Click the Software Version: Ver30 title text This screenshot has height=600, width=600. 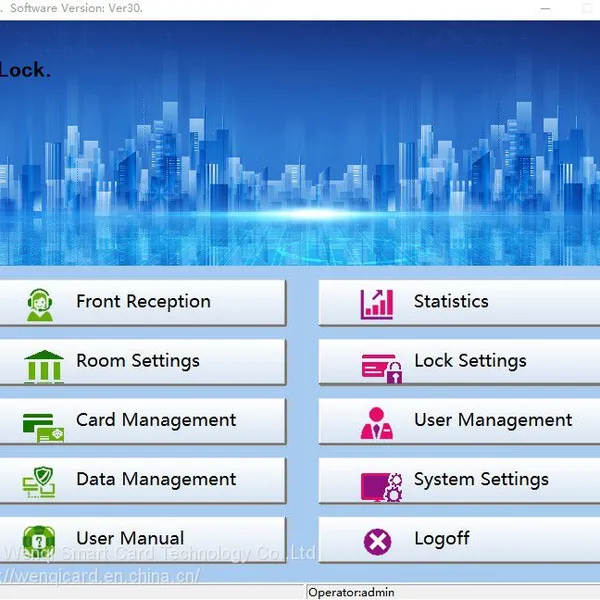point(76,8)
